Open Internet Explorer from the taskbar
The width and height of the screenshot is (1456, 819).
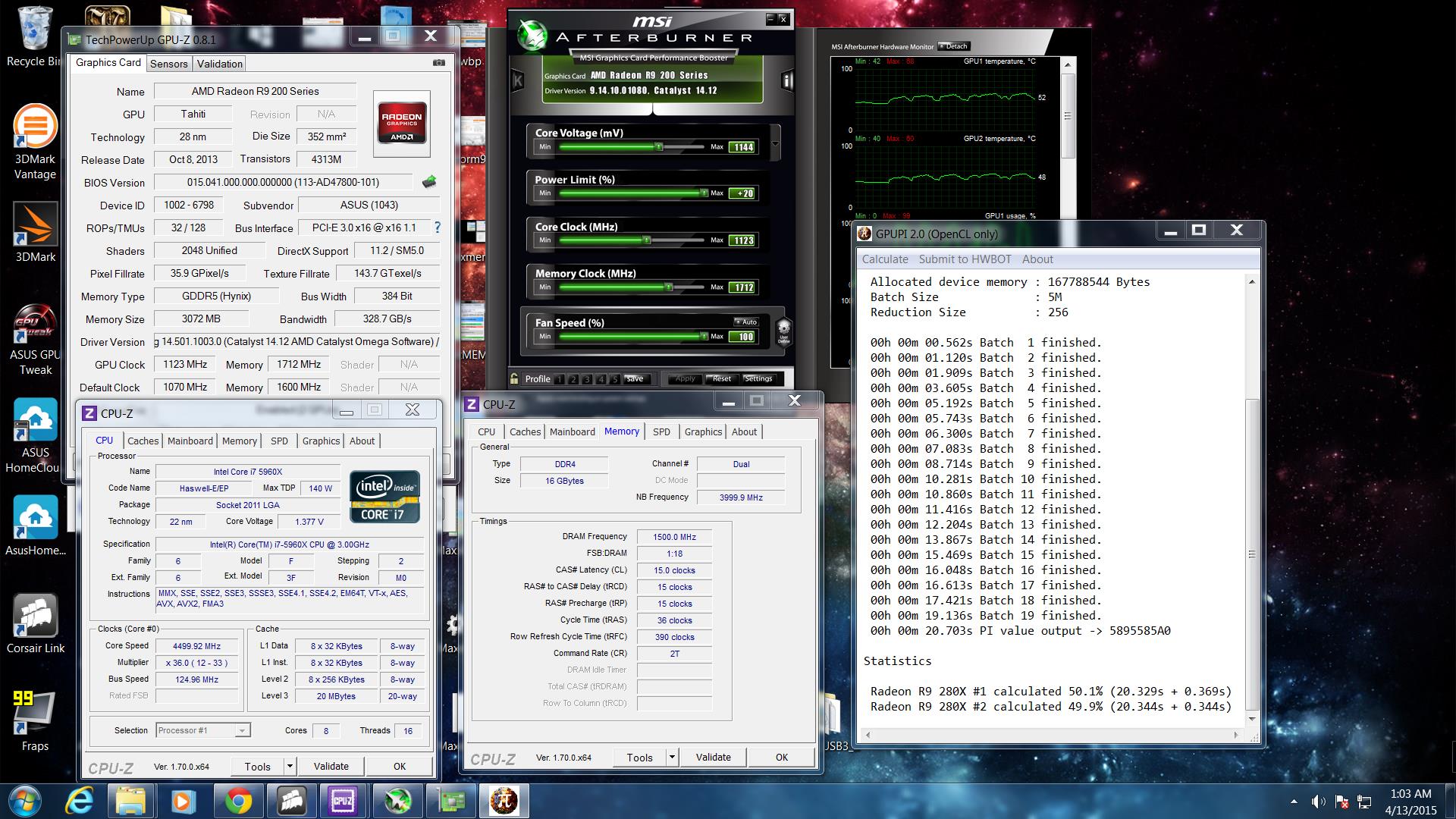click(x=80, y=801)
